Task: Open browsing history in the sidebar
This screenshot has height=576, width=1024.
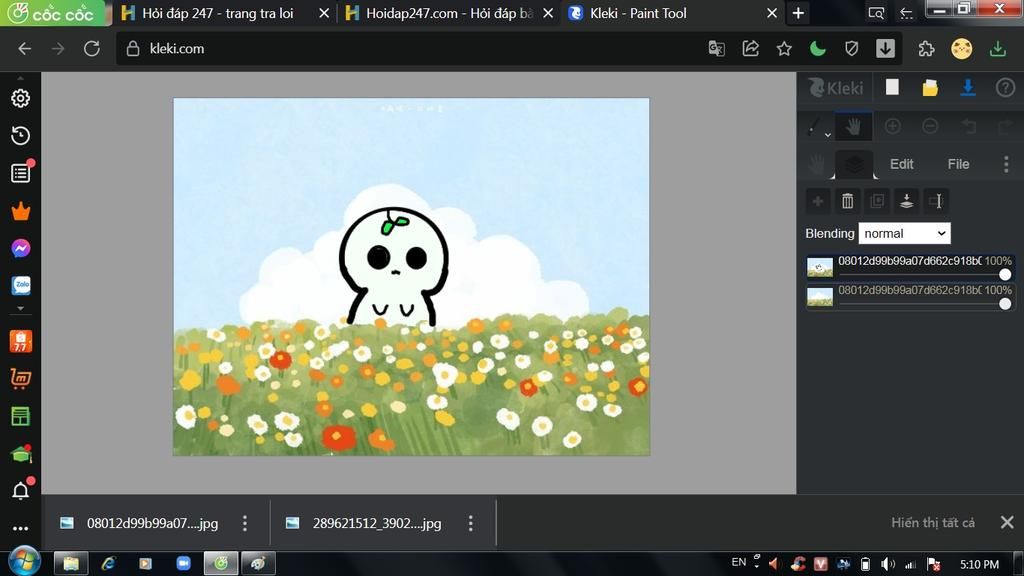Action: pyautogui.click(x=20, y=135)
